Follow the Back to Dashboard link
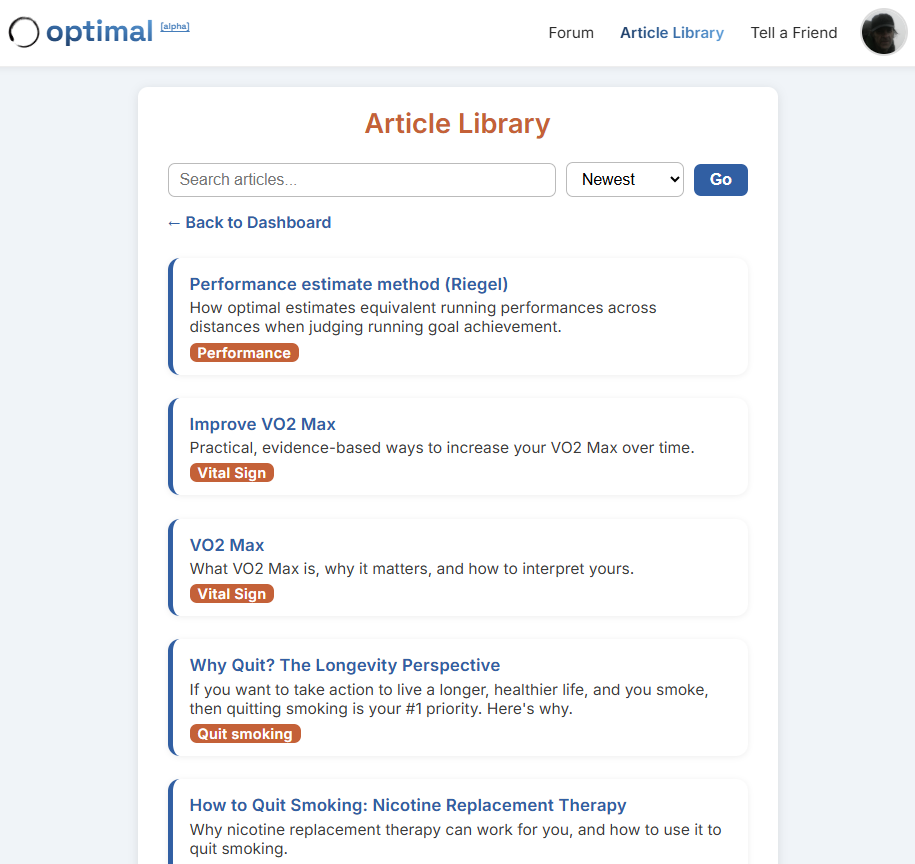Screen dimensions: 915x864 [257, 222]
